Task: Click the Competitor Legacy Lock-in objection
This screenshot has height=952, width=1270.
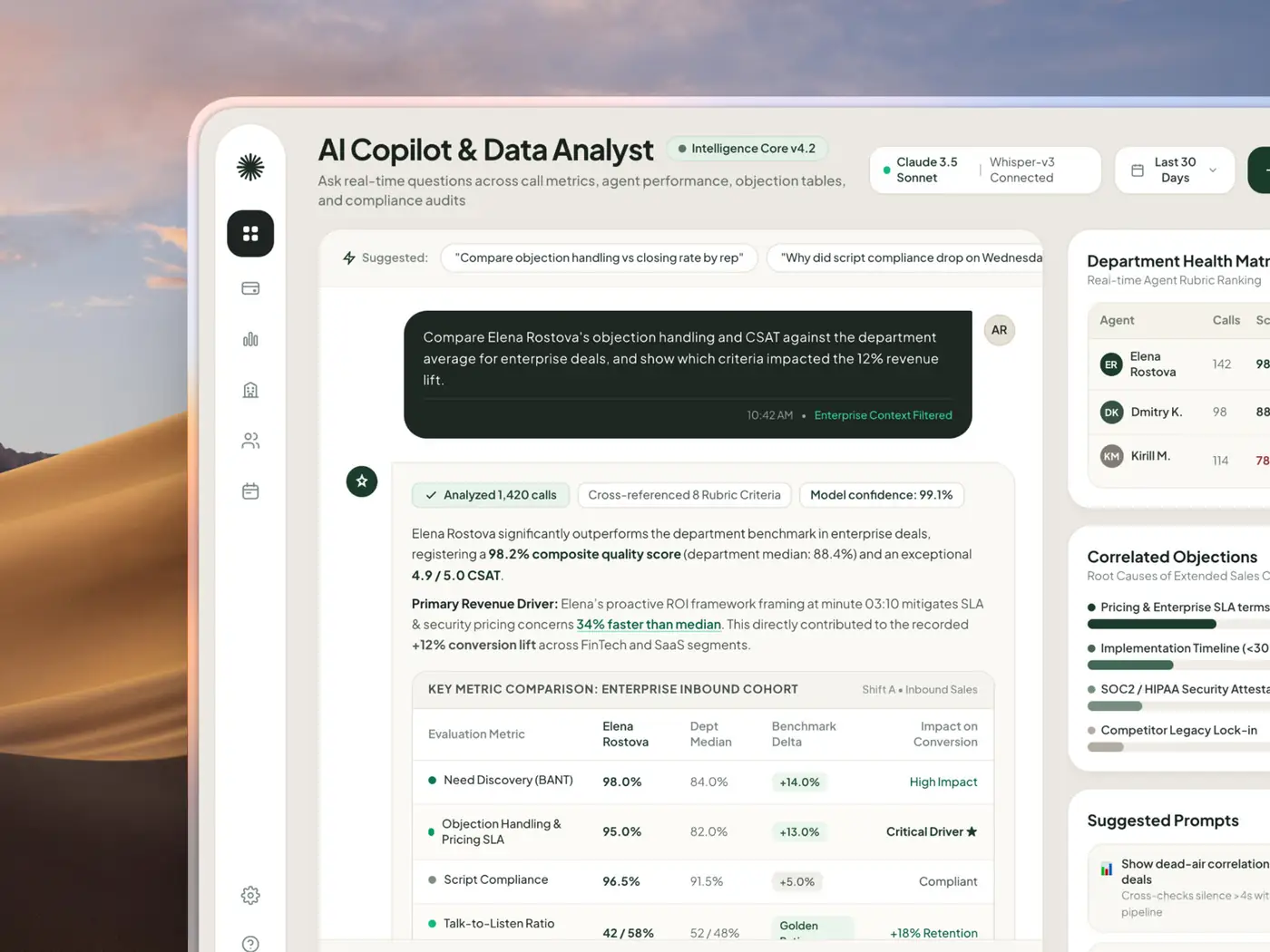Action: (1178, 731)
